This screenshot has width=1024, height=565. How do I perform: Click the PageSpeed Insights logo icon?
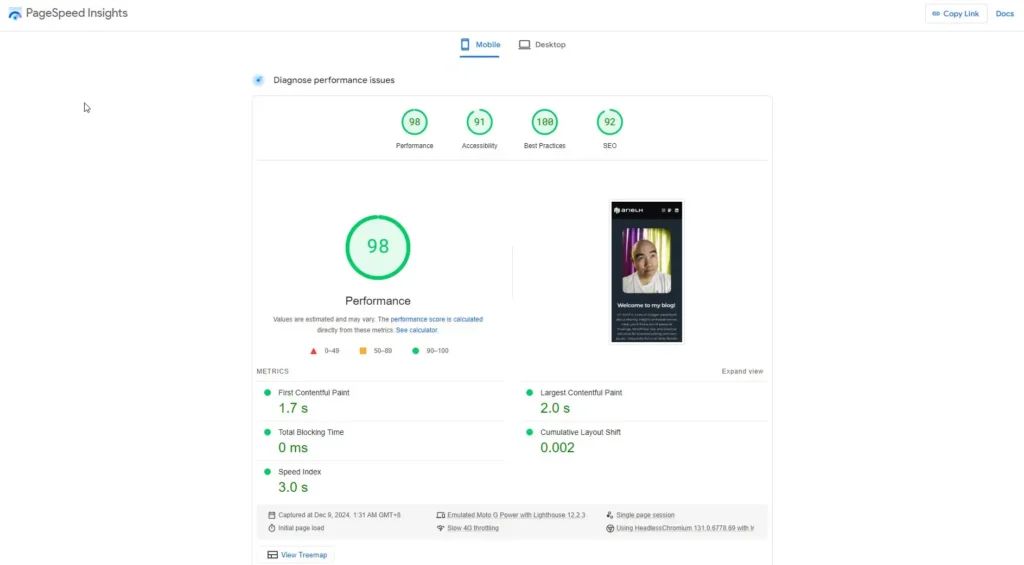[x=14, y=14]
